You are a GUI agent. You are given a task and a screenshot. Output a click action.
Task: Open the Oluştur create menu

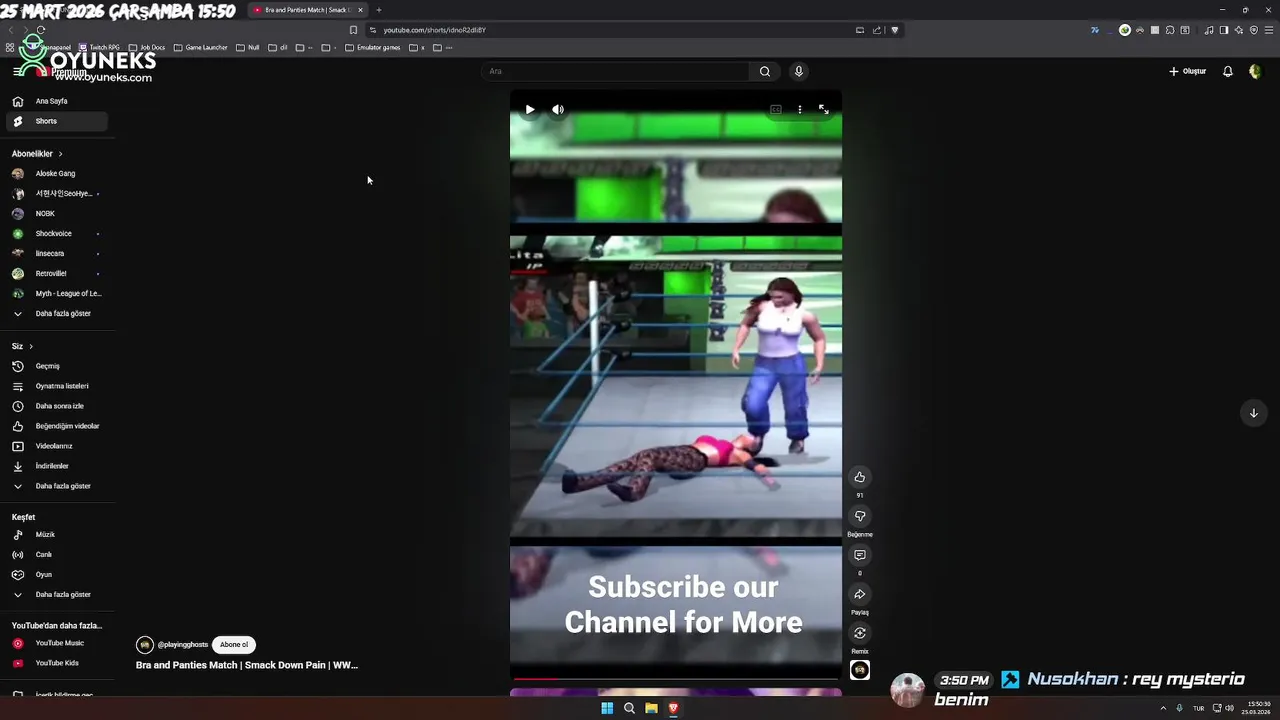click(x=1187, y=71)
